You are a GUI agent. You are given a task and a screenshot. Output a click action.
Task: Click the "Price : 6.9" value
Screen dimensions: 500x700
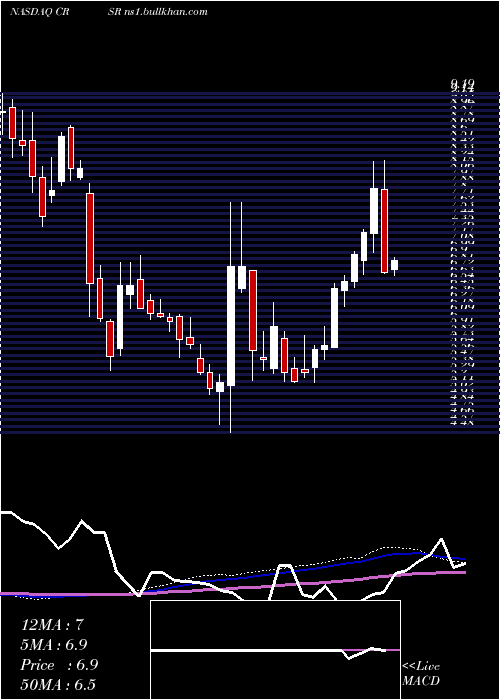(x=59, y=665)
